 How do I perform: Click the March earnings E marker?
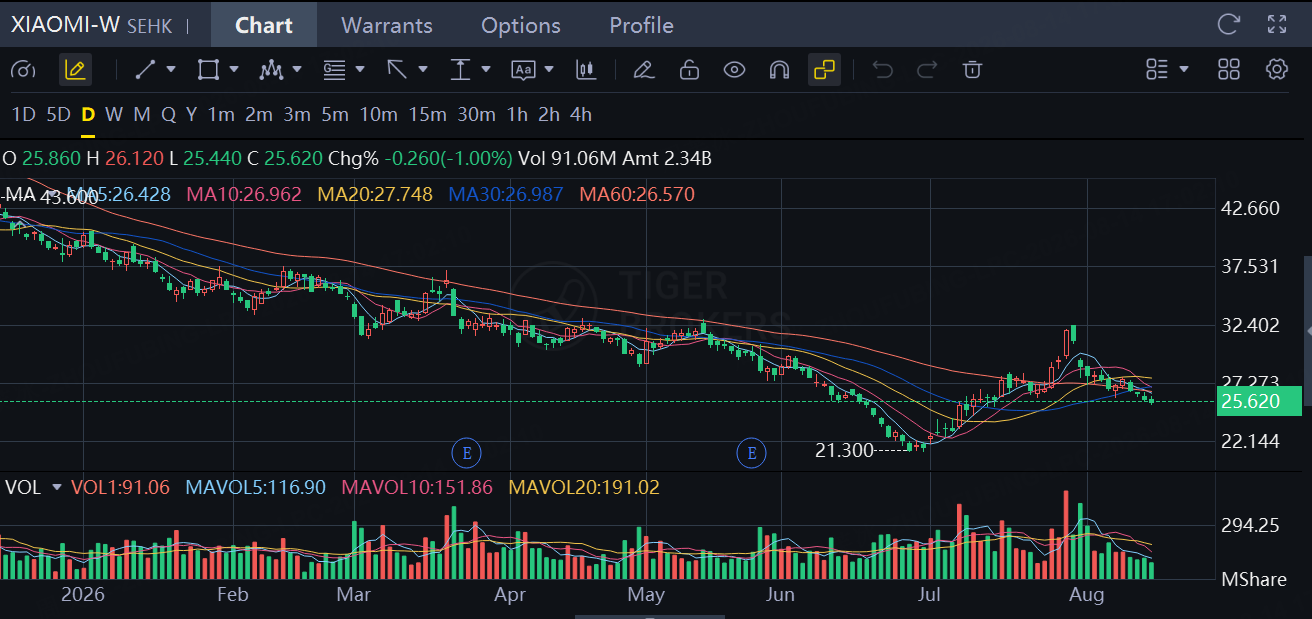tap(466, 453)
